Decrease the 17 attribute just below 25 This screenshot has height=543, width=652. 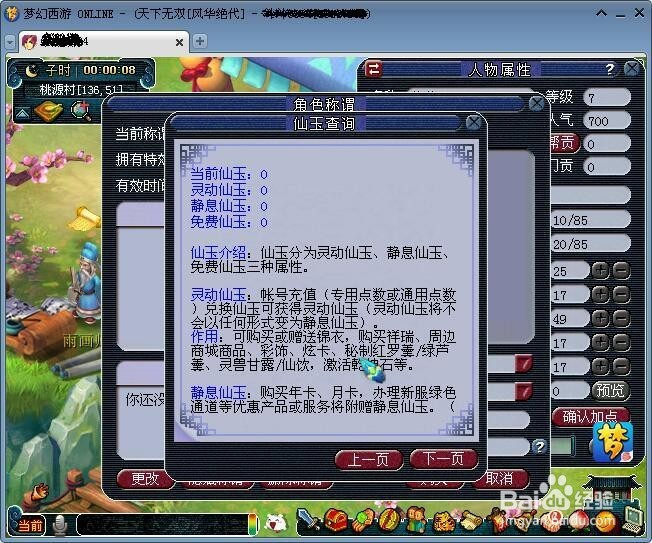(x=621, y=295)
